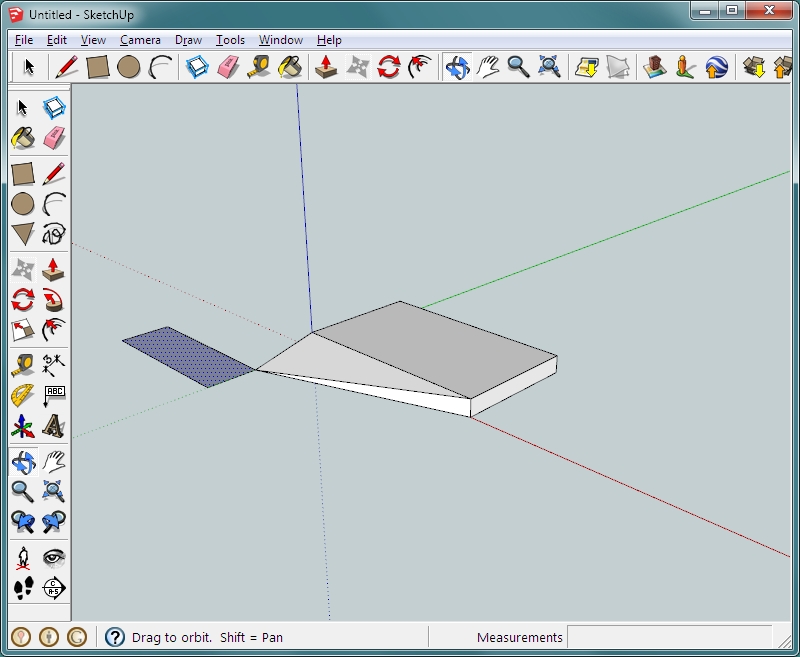The height and width of the screenshot is (657, 800).
Task: Select the Pan hand tool in top toolbar
Action: (x=488, y=67)
